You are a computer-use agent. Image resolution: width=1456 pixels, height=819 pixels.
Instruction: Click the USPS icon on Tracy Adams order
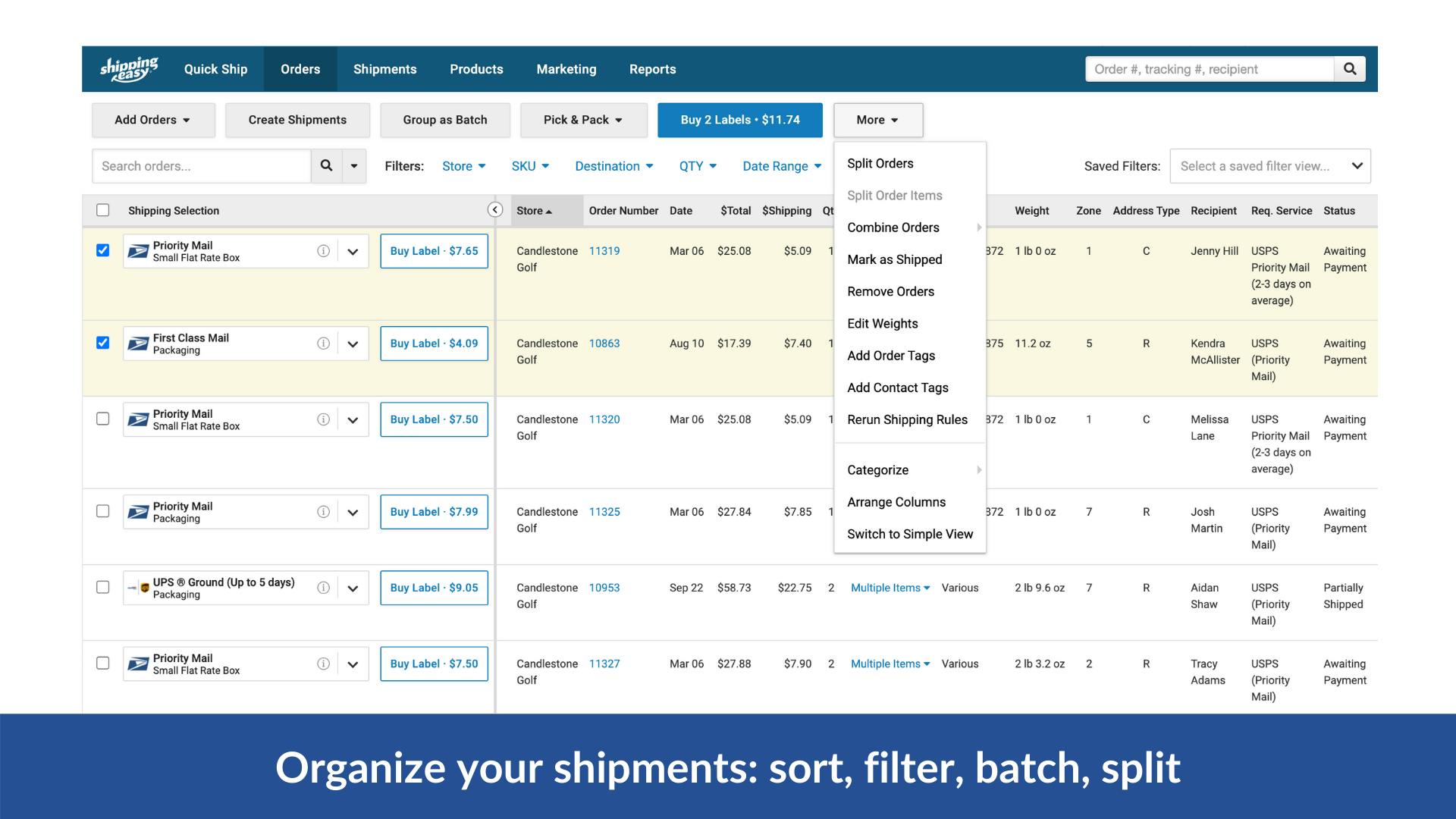(x=137, y=663)
